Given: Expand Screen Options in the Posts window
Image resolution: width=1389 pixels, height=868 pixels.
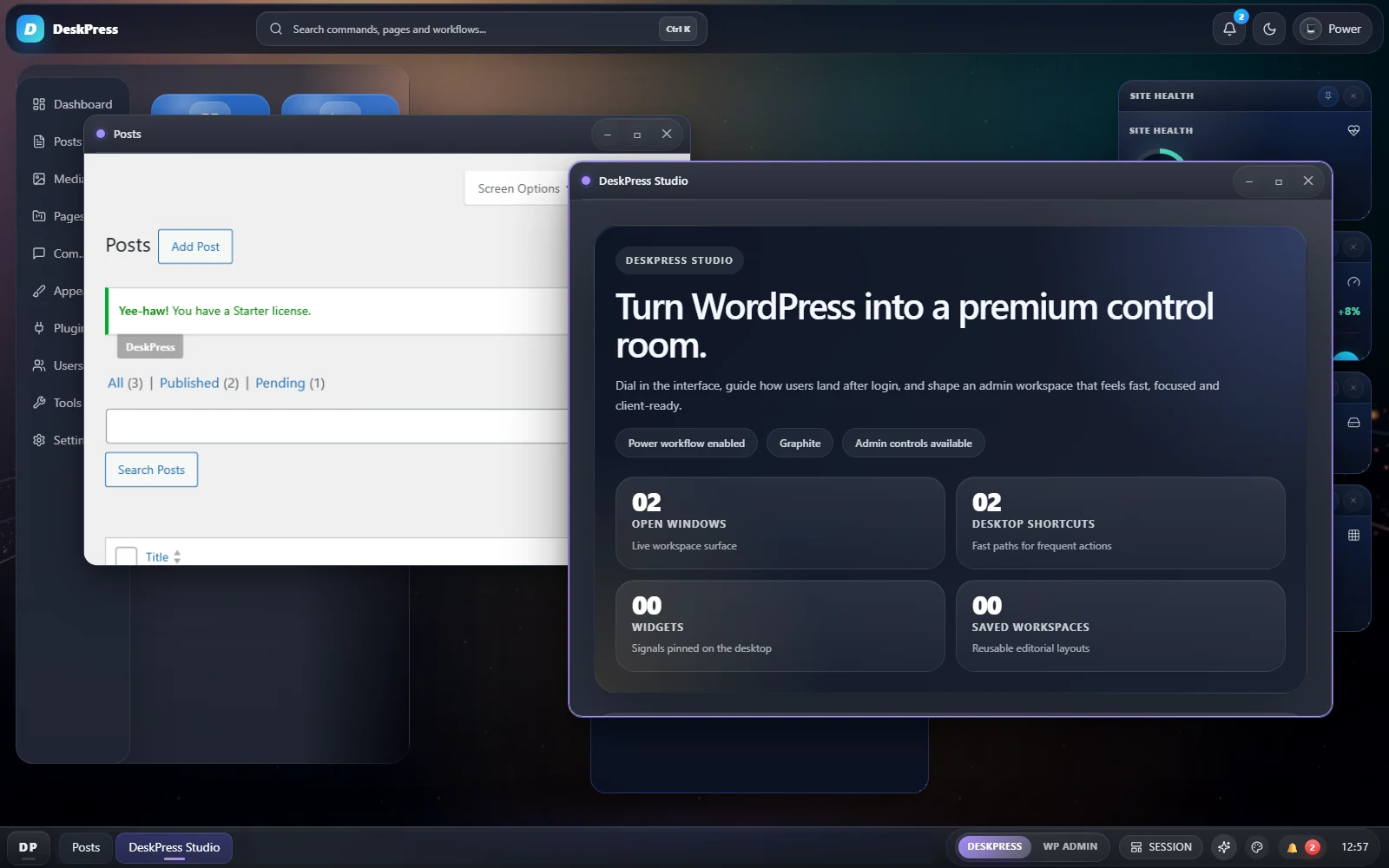Looking at the screenshot, I should click(518, 188).
